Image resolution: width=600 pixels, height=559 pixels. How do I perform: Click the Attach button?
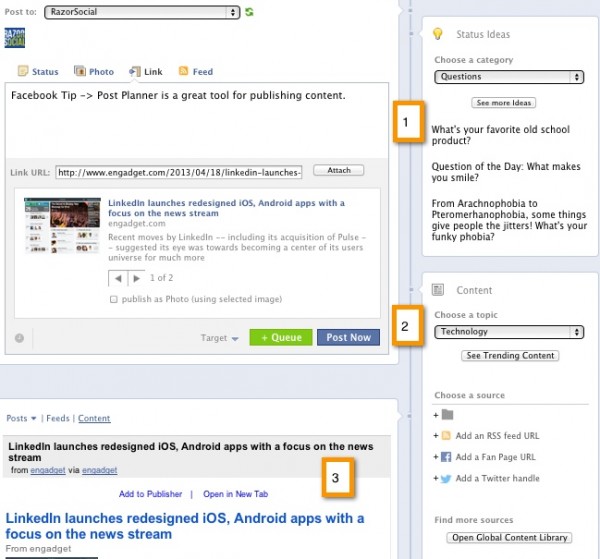(x=338, y=170)
